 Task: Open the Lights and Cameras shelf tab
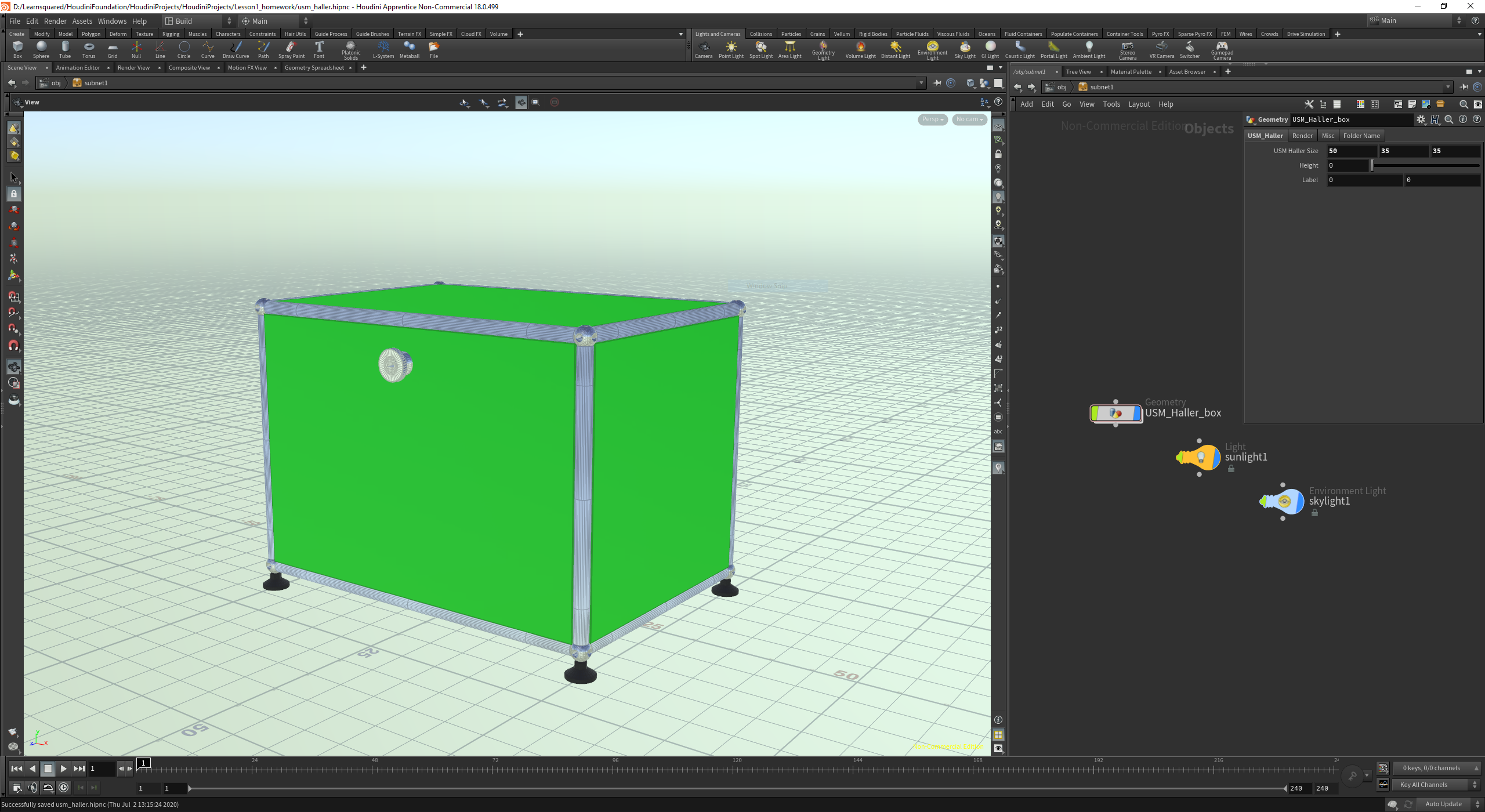point(718,34)
